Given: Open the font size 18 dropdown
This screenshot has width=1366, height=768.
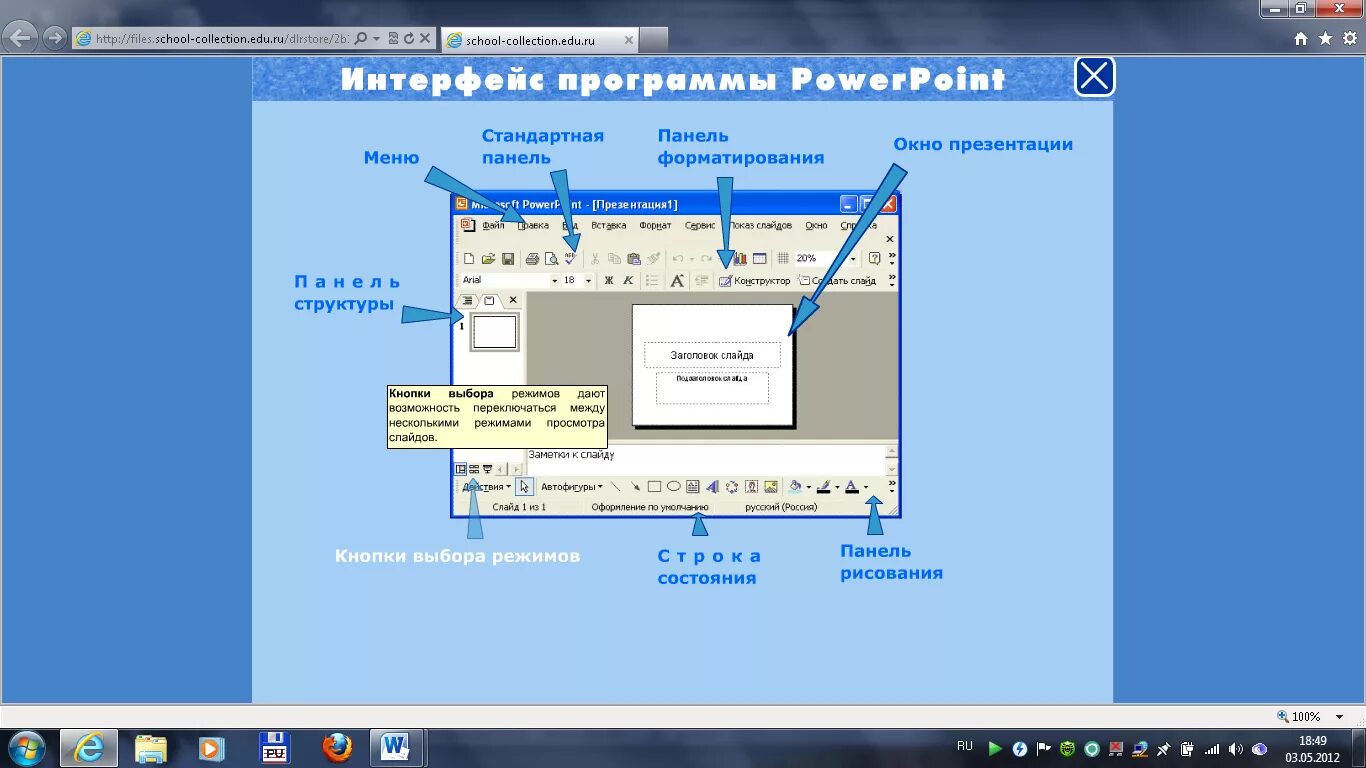Looking at the screenshot, I should pyautogui.click(x=588, y=281).
